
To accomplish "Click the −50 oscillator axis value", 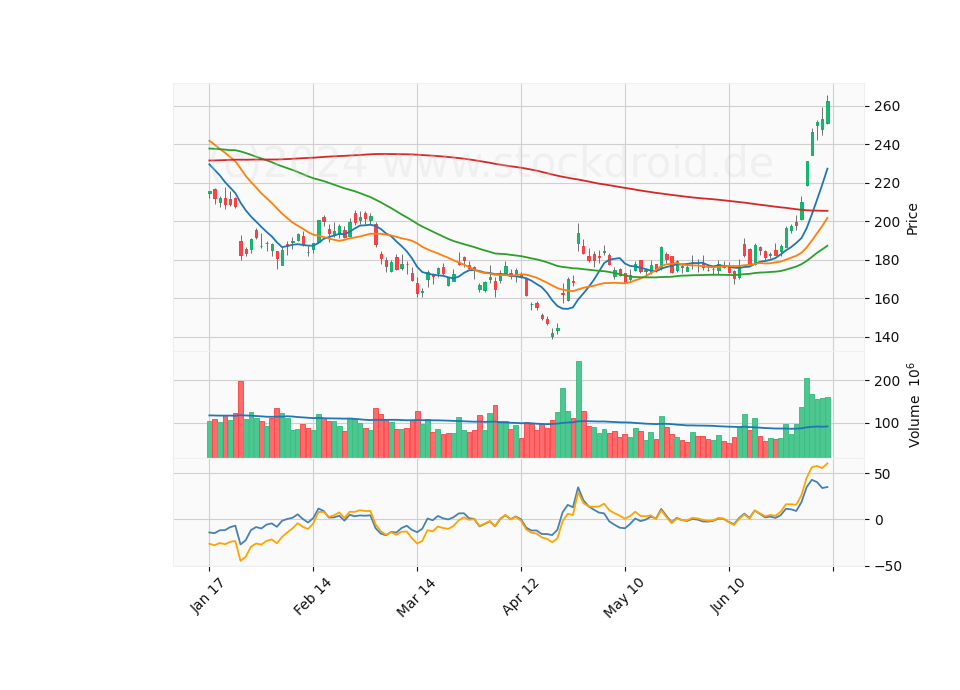I will click(887, 566).
